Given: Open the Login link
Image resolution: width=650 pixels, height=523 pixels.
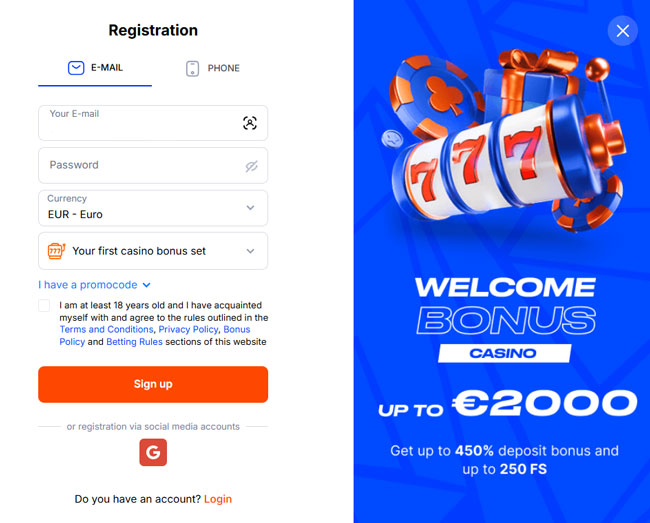Looking at the screenshot, I should [218, 499].
